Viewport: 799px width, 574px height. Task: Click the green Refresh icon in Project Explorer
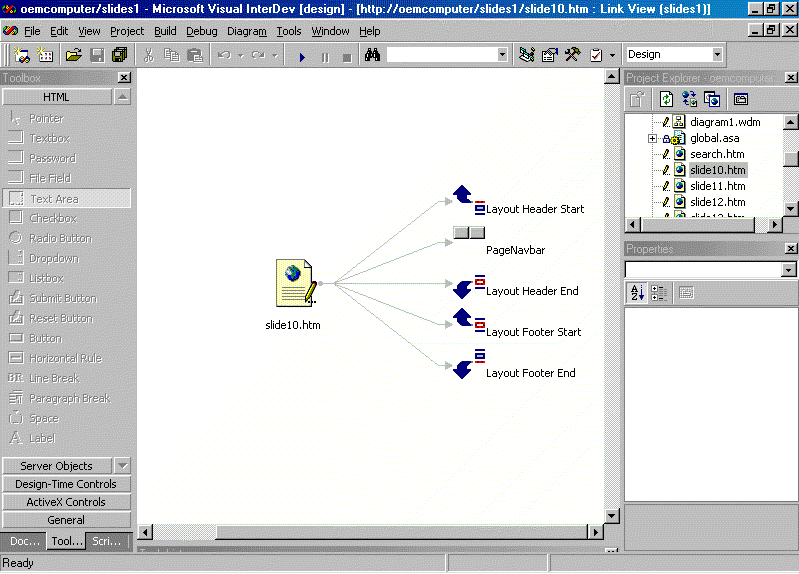pyautogui.click(x=665, y=99)
